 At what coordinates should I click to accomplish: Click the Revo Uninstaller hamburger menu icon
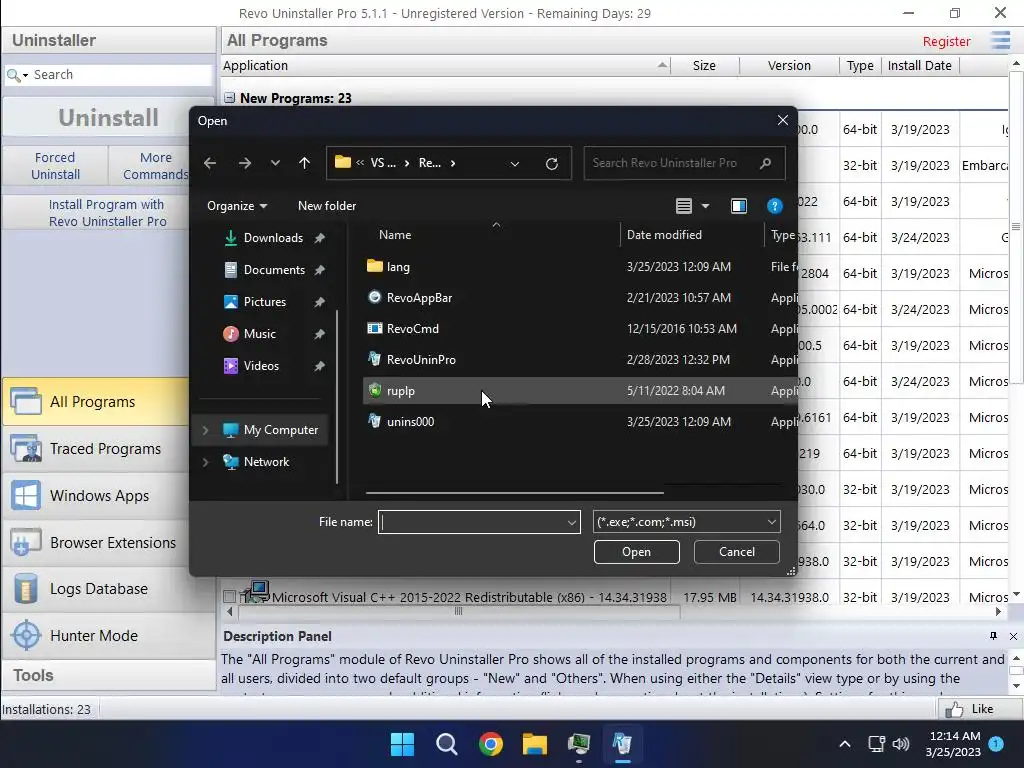(x=1000, y=40)
